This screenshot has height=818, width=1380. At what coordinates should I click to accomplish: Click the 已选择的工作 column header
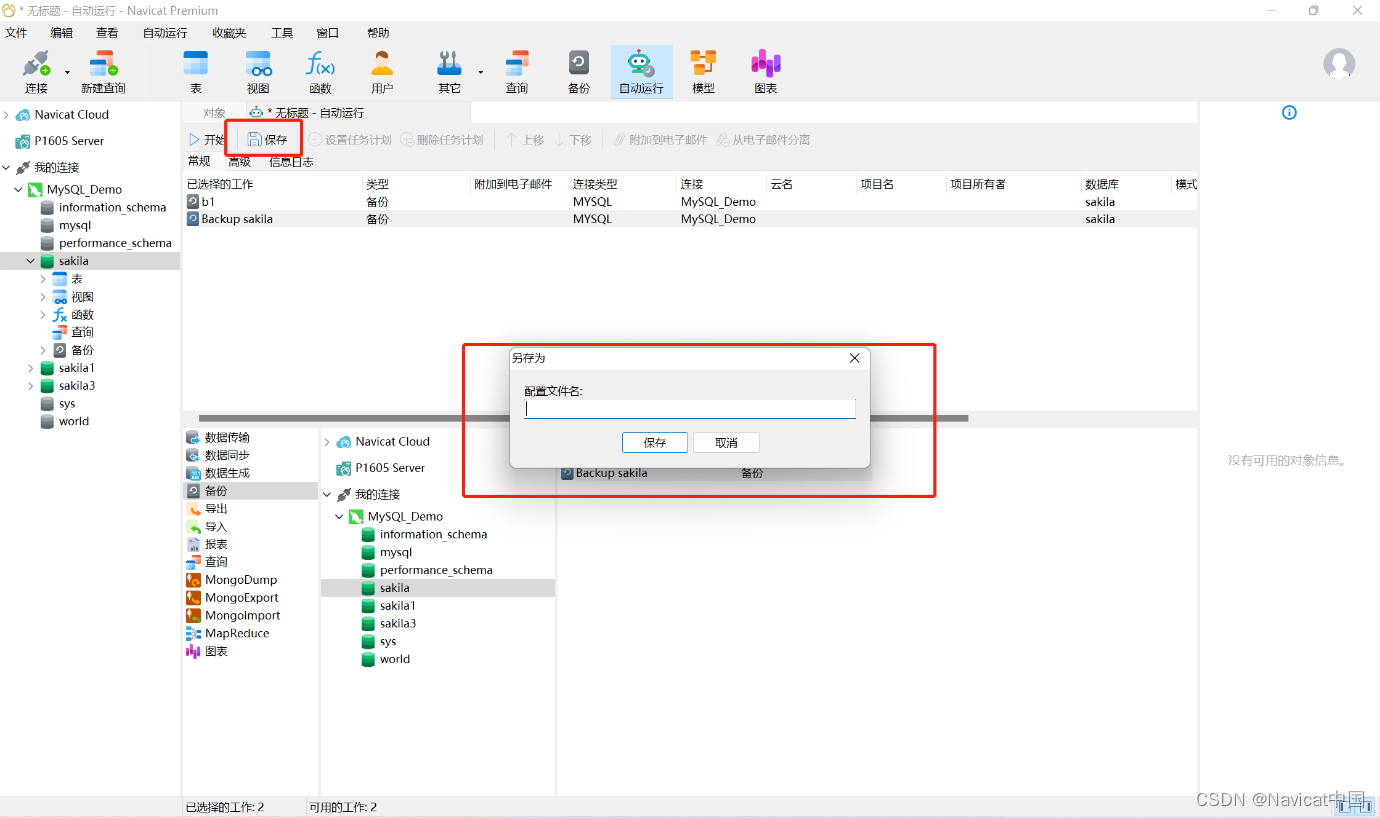point(273,184)
